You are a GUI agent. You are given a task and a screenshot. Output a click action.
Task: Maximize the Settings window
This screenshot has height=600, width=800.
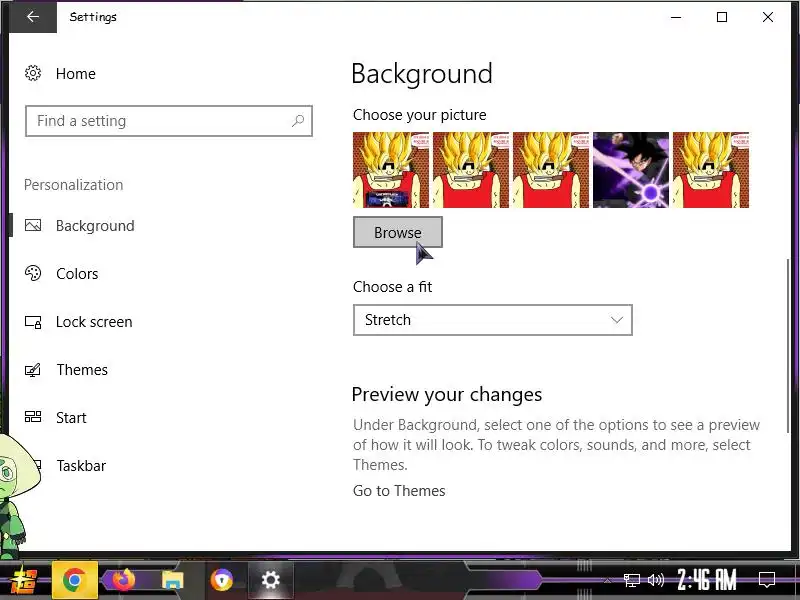[x=722, y=17]
